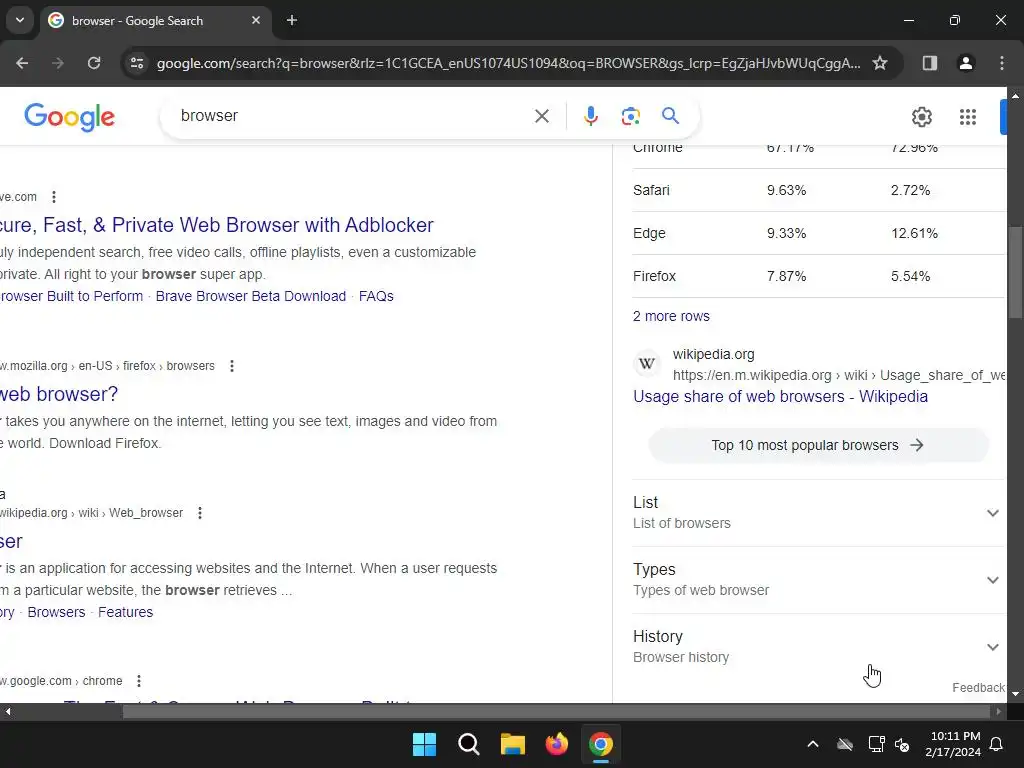Screen dimensions: 1024x768
Task: Open Windows taskbar search
Action: pos(468,744)
